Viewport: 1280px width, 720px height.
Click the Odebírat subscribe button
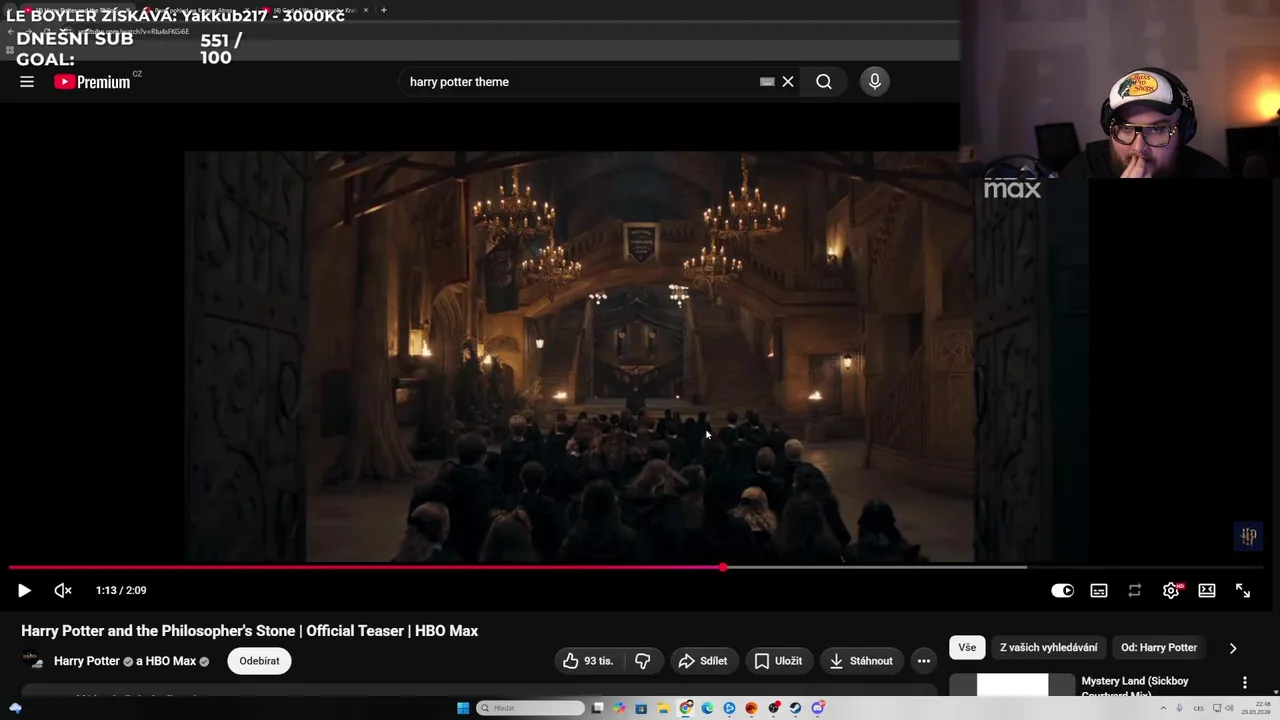(x=259, y=661)
